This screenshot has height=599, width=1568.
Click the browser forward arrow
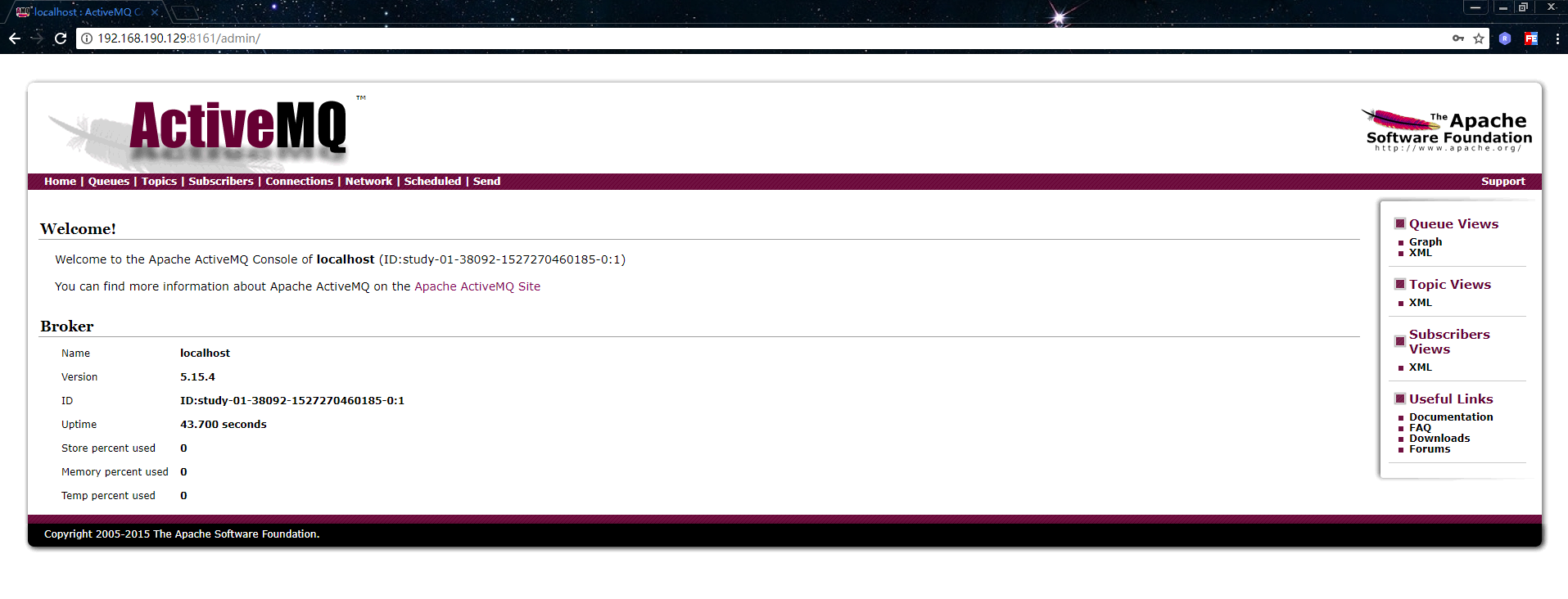[37, 38]
